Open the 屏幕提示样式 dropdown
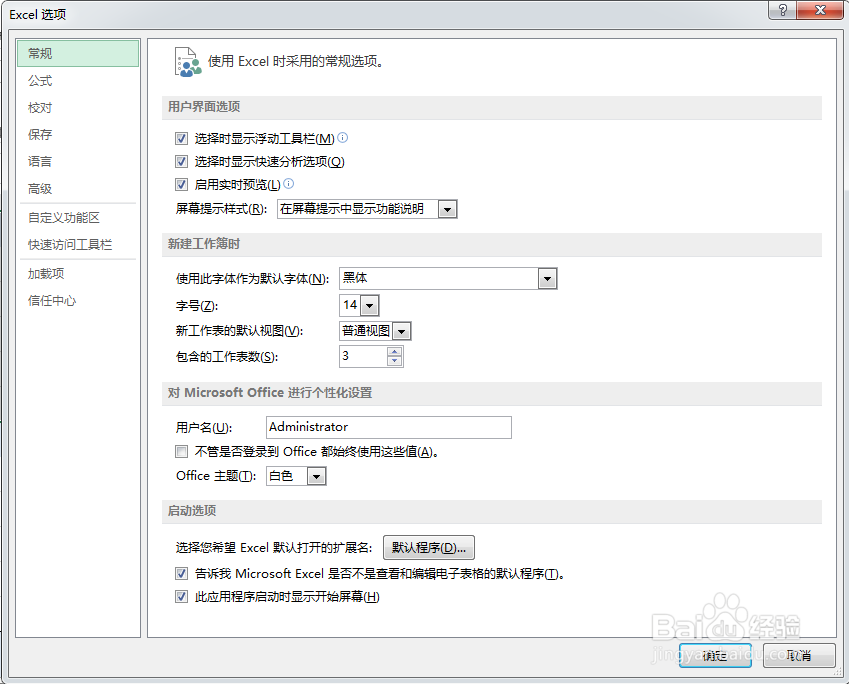Screen dimensions: 849x684 point(447,209)
